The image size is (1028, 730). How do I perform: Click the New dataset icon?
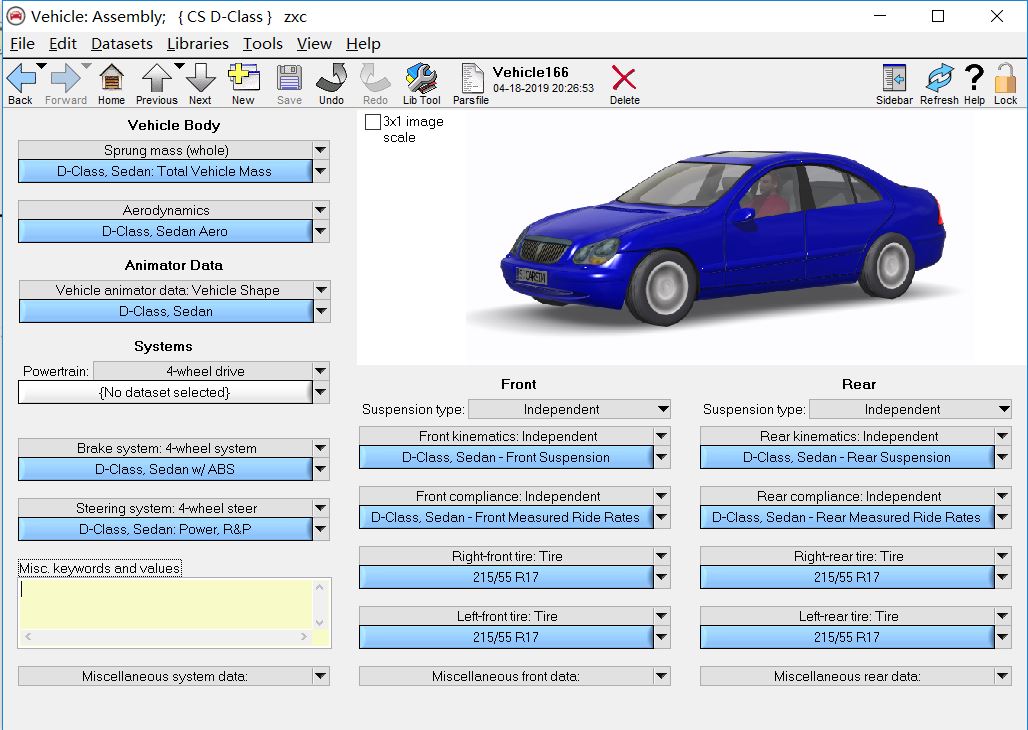243,83
